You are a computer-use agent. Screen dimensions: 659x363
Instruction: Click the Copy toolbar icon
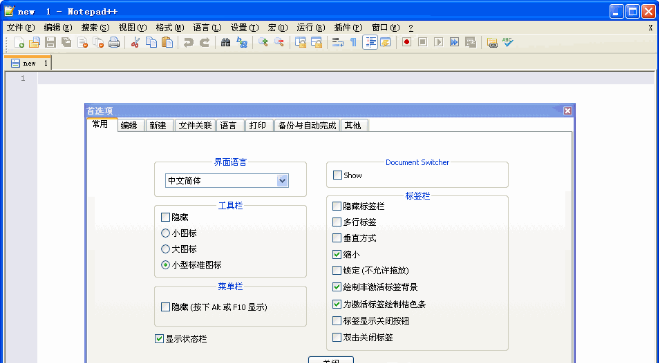[x=151, y=42]
